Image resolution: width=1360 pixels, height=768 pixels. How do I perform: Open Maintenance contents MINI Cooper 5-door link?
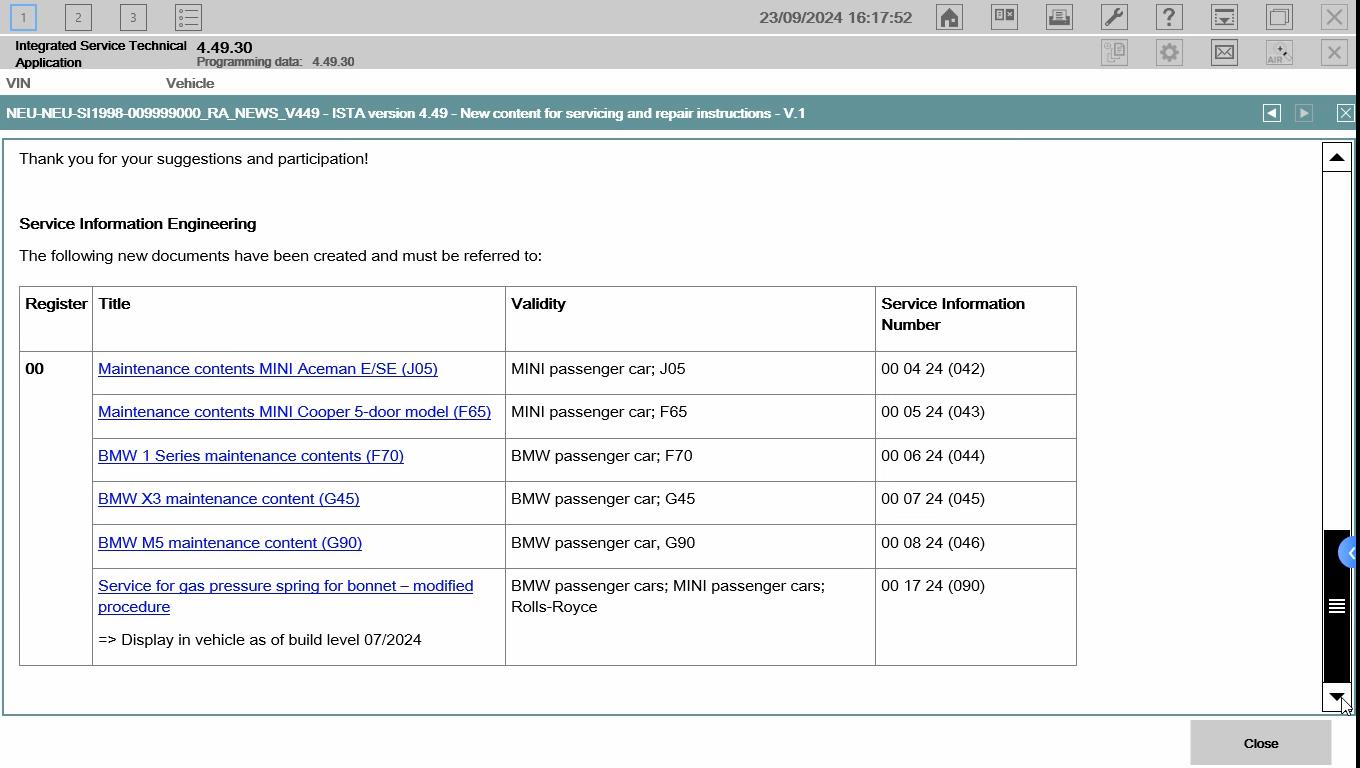(294, 412)
